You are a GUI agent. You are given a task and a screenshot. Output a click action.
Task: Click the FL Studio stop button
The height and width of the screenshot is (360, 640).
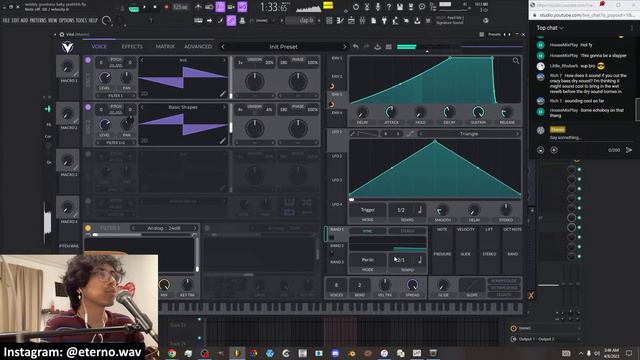coord(155,7)
